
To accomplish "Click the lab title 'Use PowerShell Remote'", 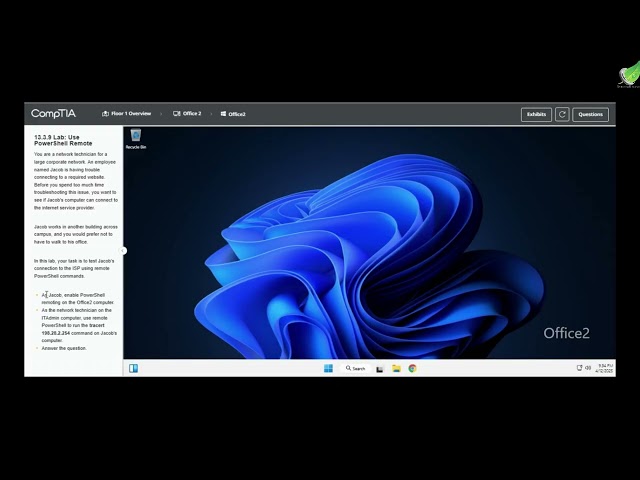I will pos(63,140).
